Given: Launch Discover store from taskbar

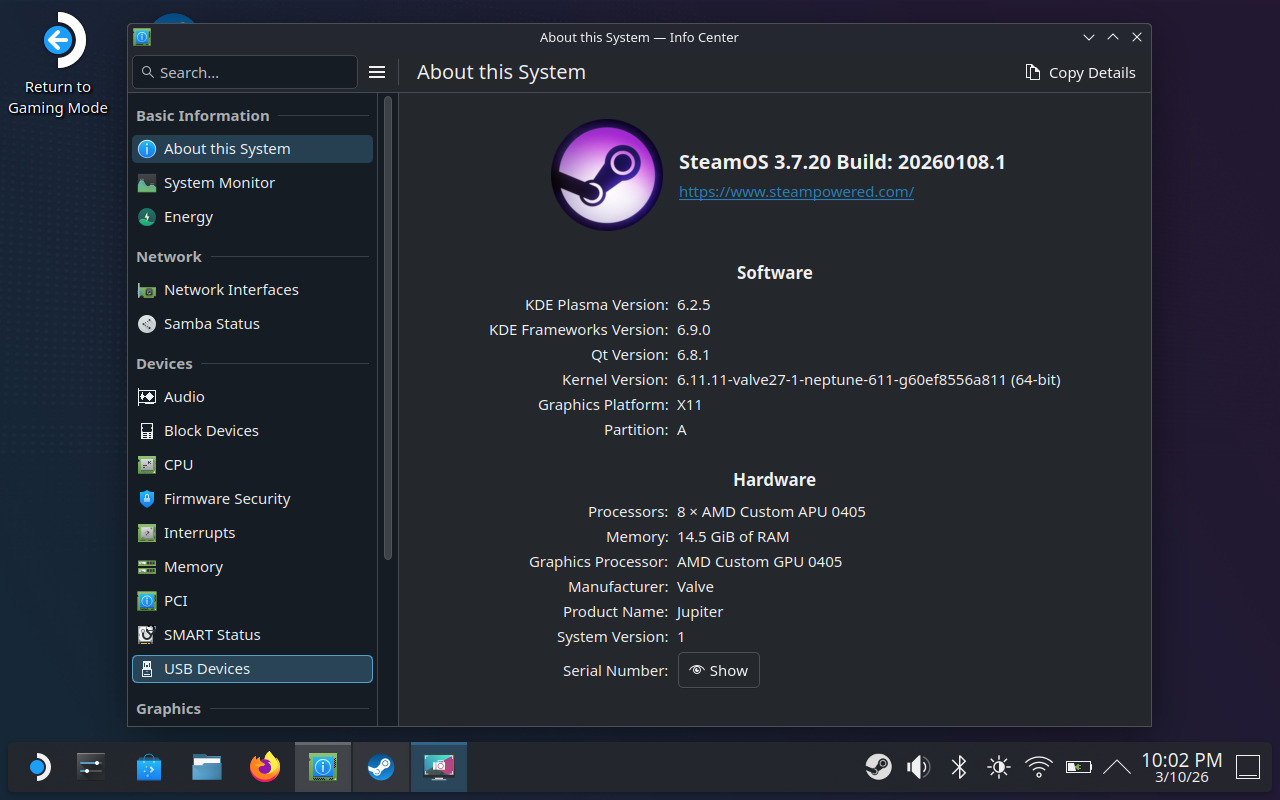Looking at the screenshot, I should 148,767.
